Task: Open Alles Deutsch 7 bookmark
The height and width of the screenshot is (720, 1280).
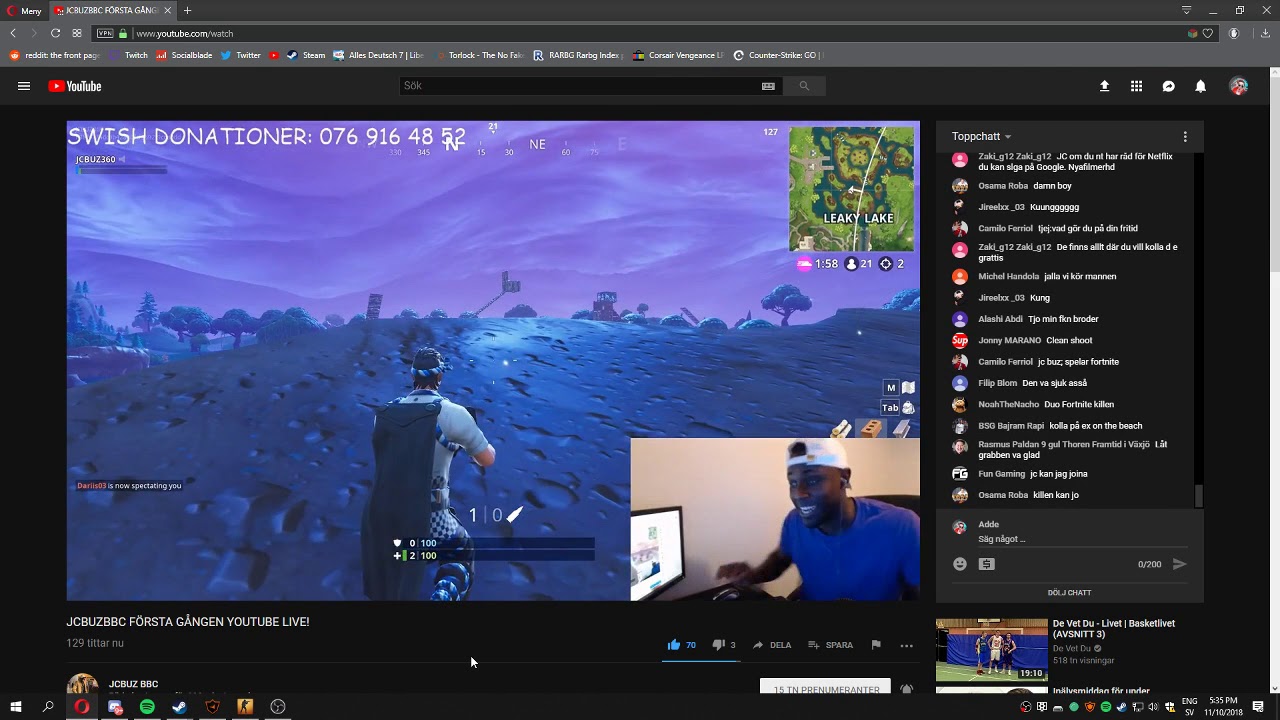Action: click(379, 56)
